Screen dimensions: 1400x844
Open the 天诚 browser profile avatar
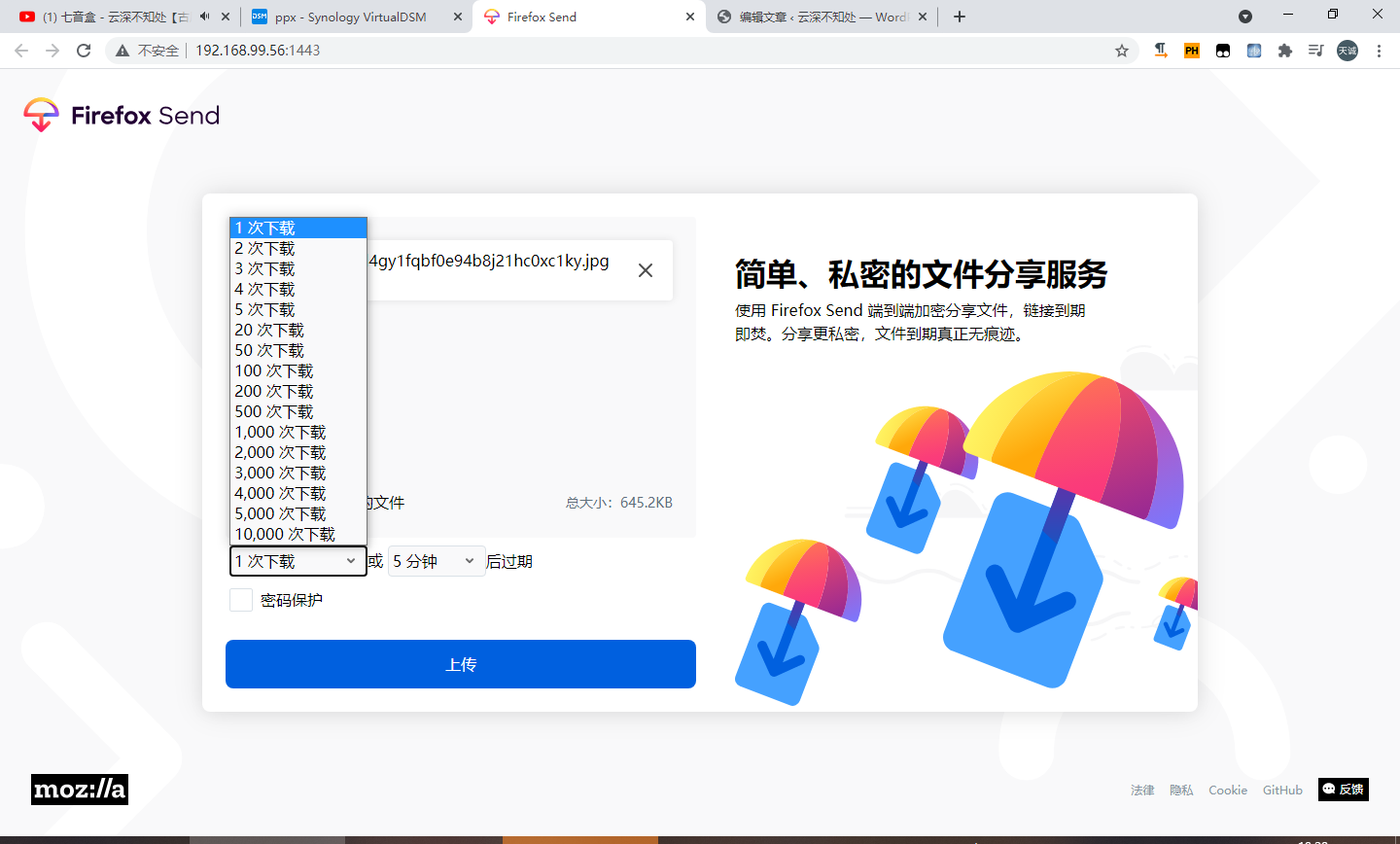[1347, 51]
